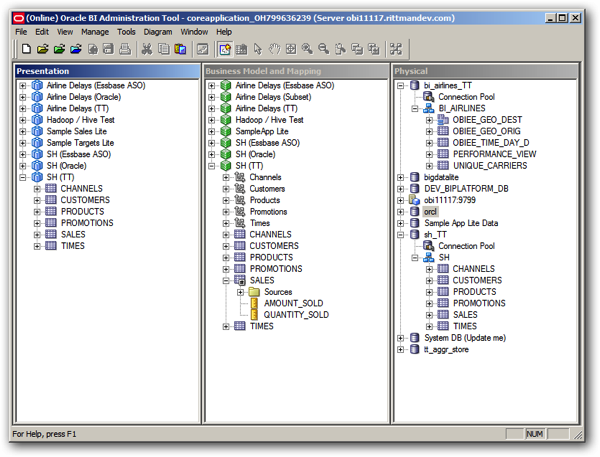Image resolution: width=600 pixels, height=457 pixels.
Task: Click the BI_AIRLINES schema icon
Action: (429, 108)
